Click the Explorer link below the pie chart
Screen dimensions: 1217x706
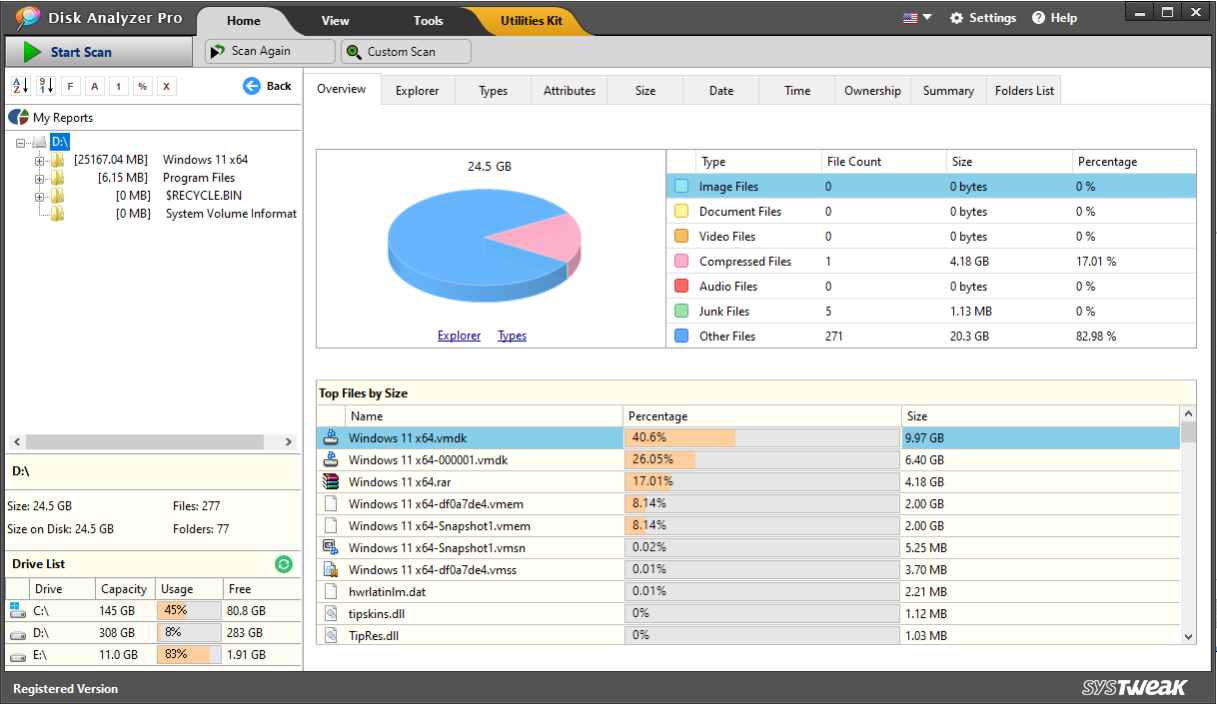[x=458, y=335]
